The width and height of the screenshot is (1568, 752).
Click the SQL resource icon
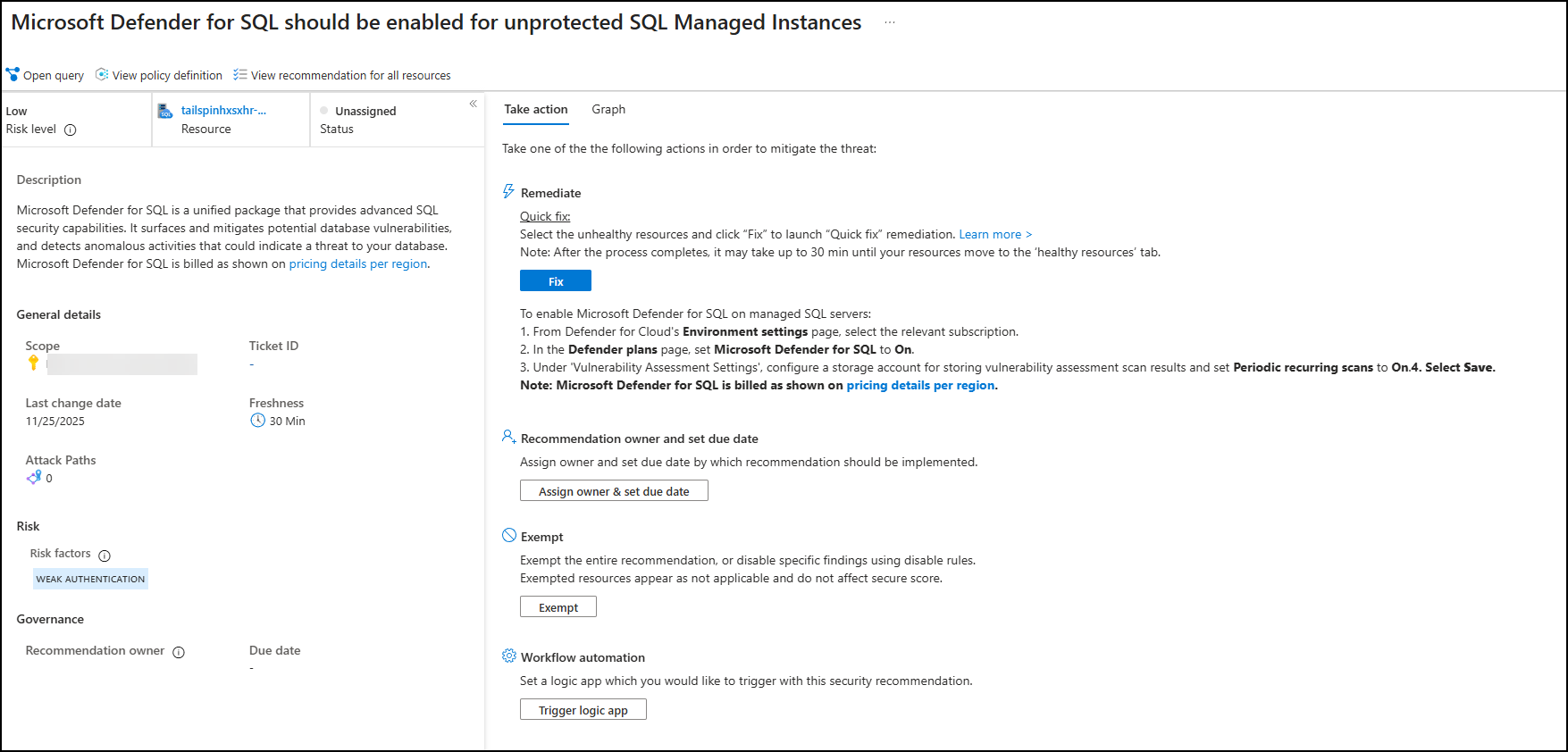(165, 111)
